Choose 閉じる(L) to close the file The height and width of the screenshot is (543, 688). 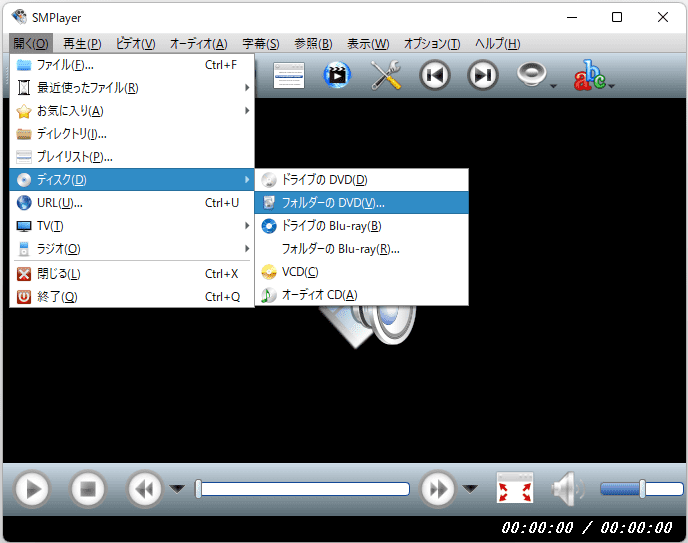coord(132,274)
